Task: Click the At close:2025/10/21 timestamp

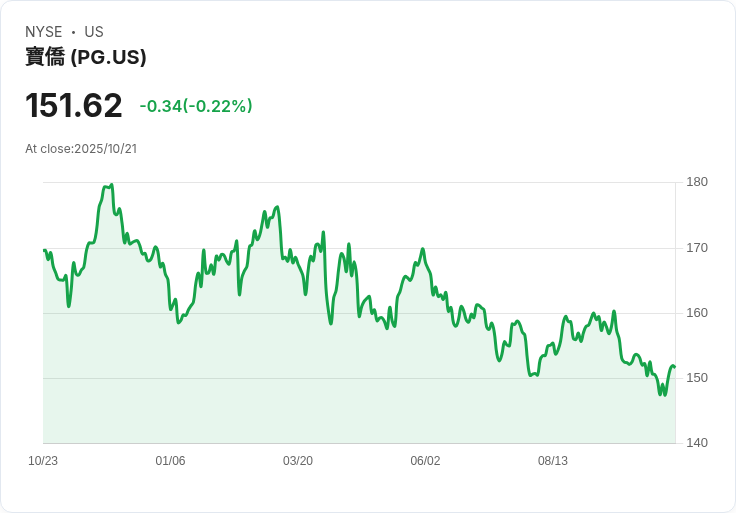Action: pyautogui.click(x=81, y=149)
